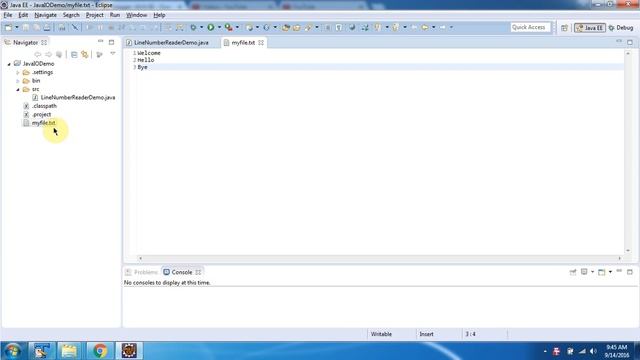Collapse the JavaIODemo project node
The image size is (640, 360).
(9, 64)
